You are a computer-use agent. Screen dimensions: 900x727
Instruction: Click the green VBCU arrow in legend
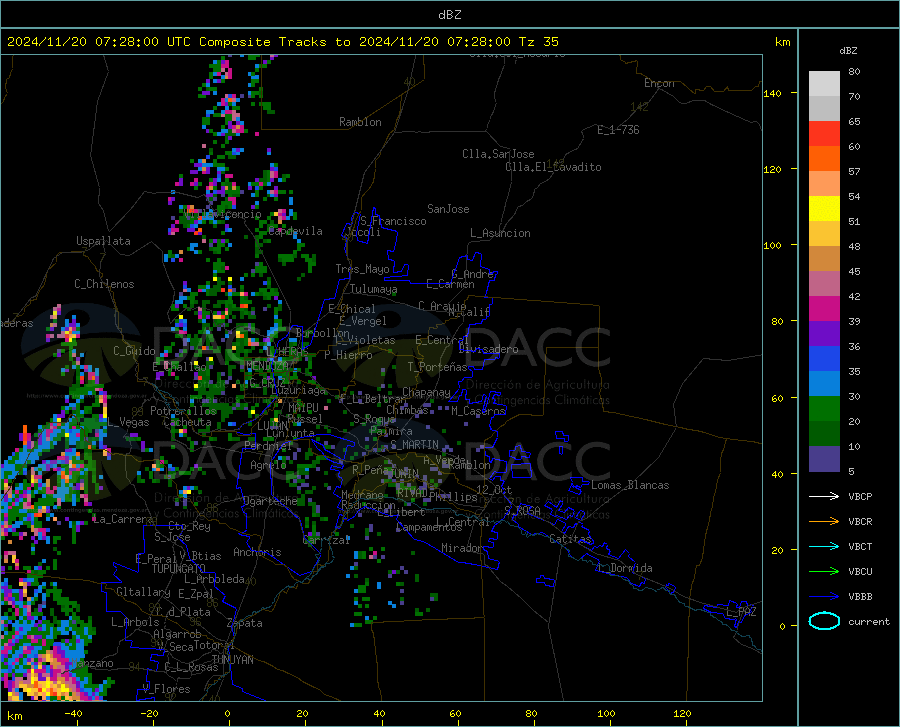coord(824,571)
